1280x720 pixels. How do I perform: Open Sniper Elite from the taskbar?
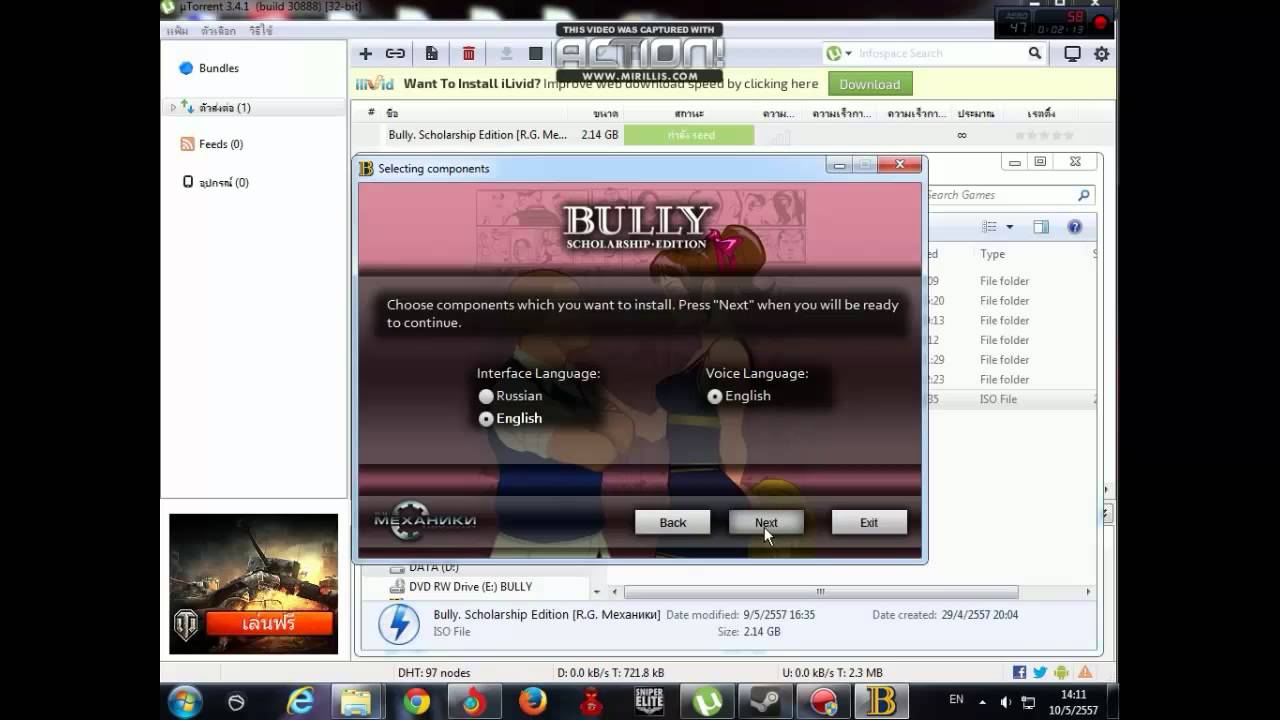coord(649,702)
